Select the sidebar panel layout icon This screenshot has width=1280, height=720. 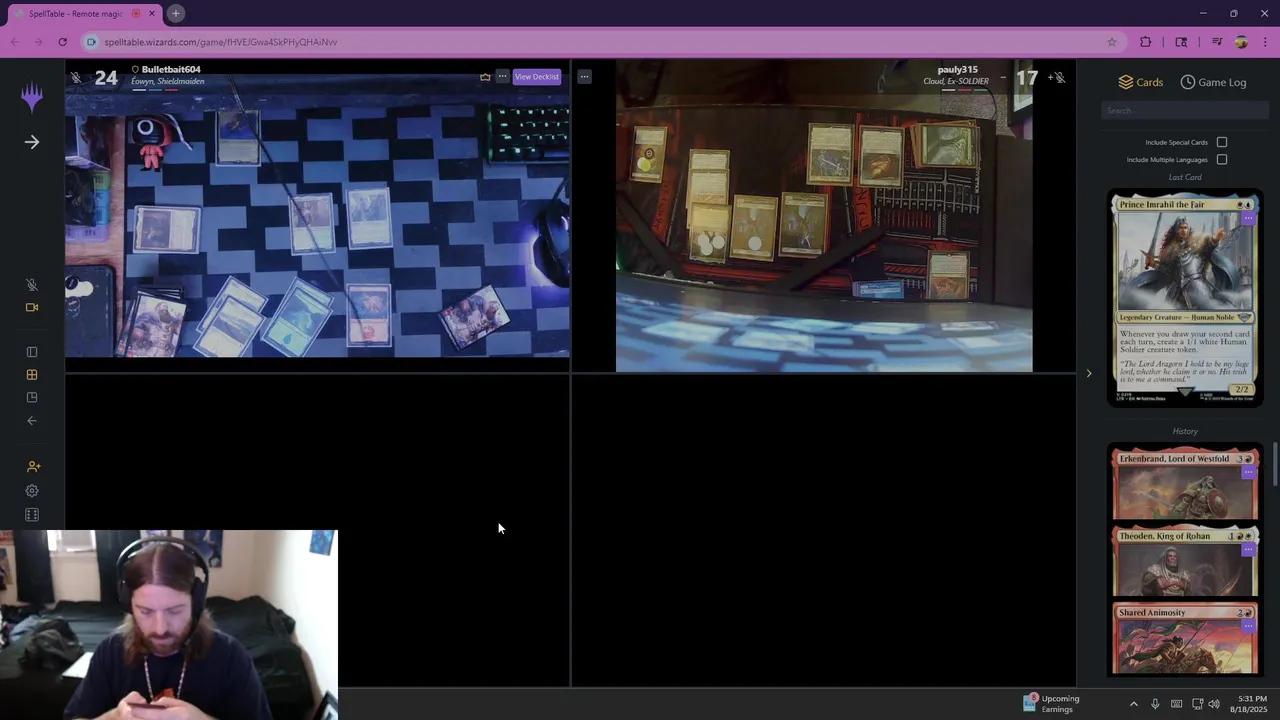pyautogui.click(x=32, y=352)
